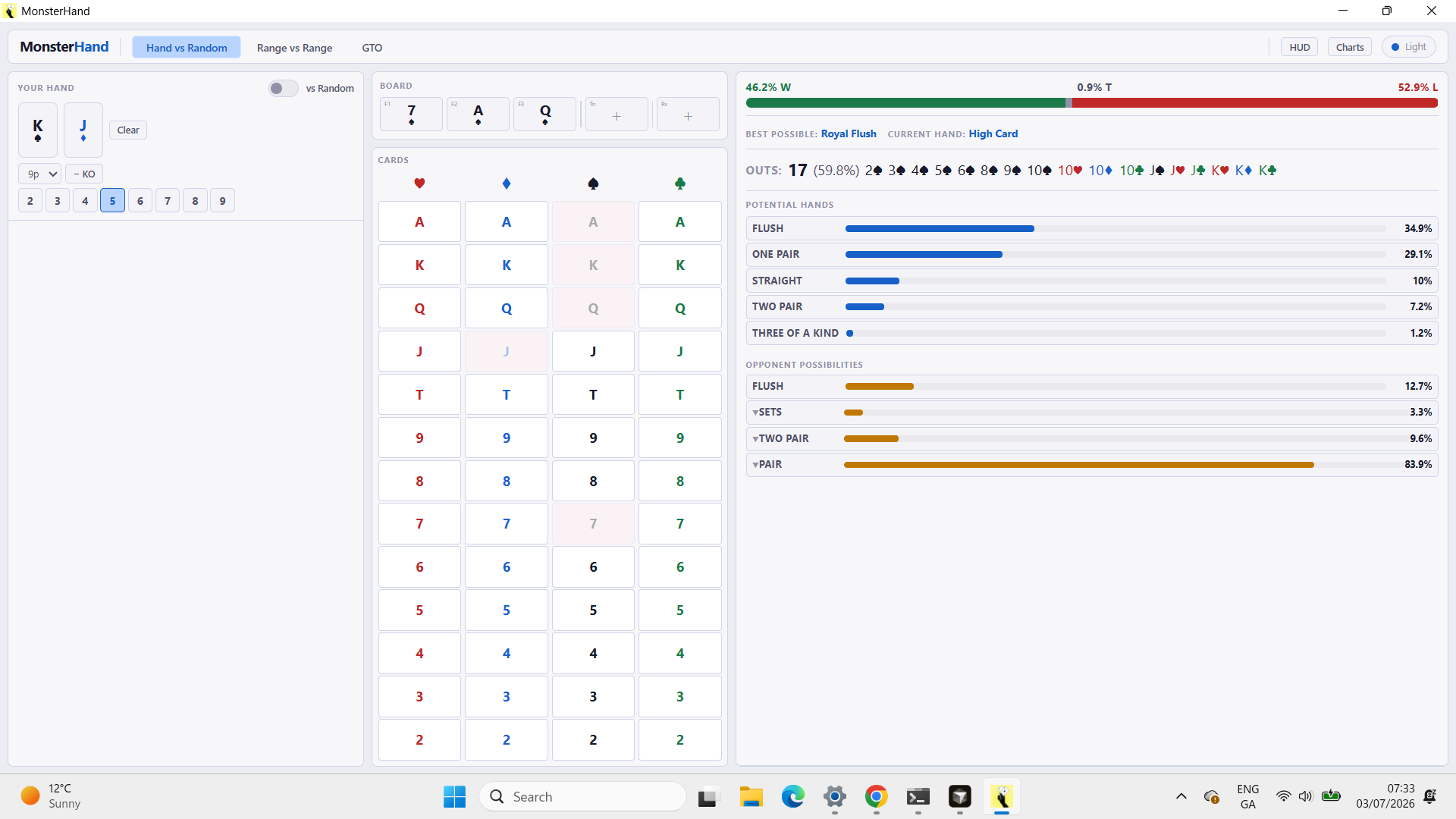Add a turn card with plus slot

point(617,115)
